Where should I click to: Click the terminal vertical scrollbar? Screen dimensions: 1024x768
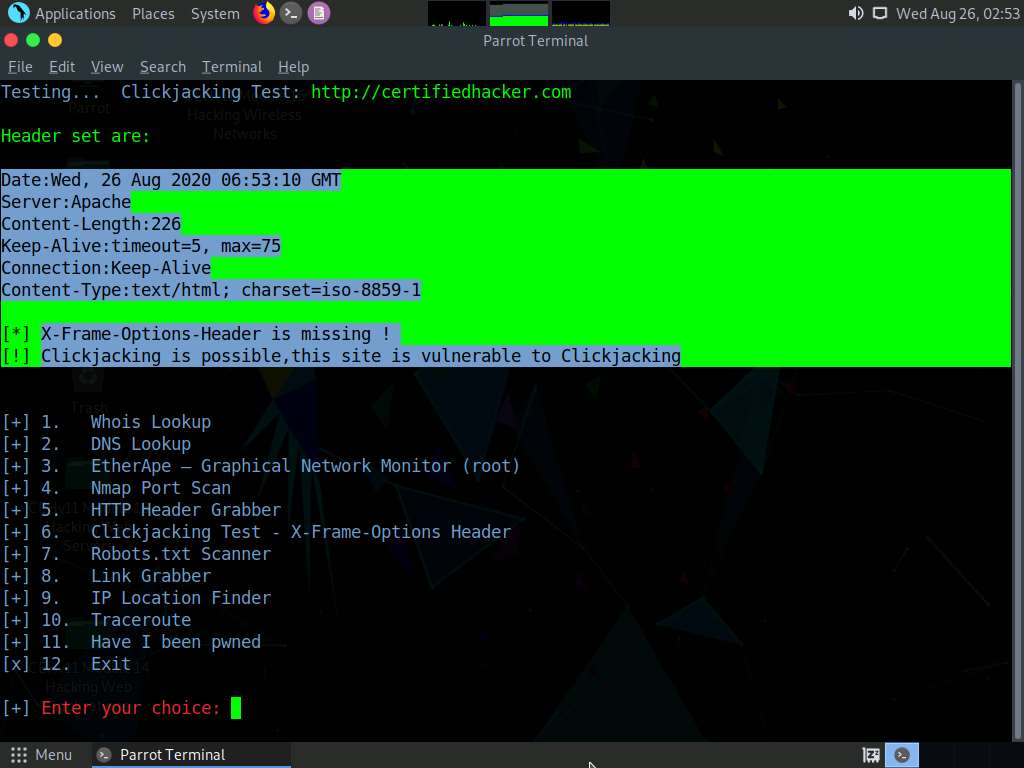click(x=1017, y=410)
